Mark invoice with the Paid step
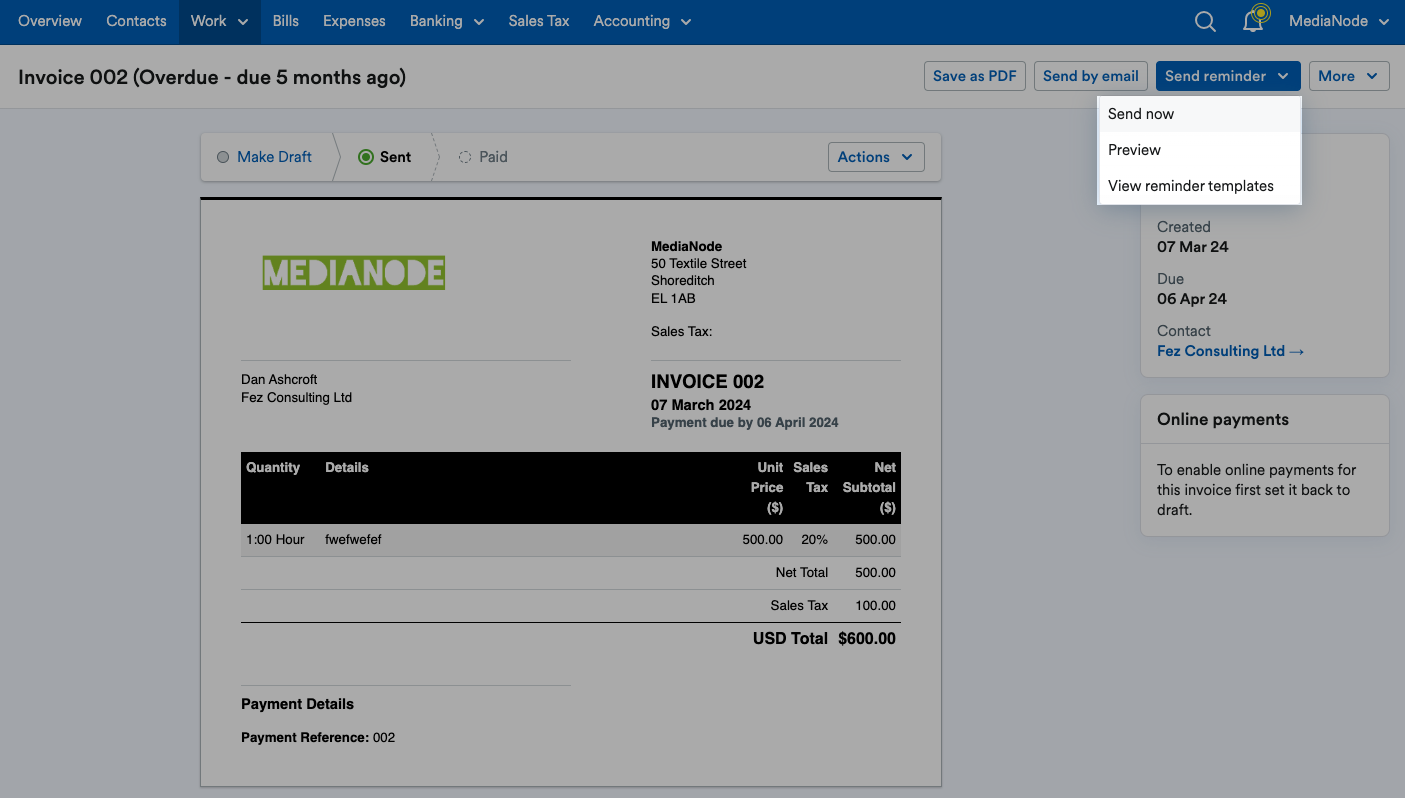The height and width of the screenshot is (798, 1405). [x=483, y=157]
